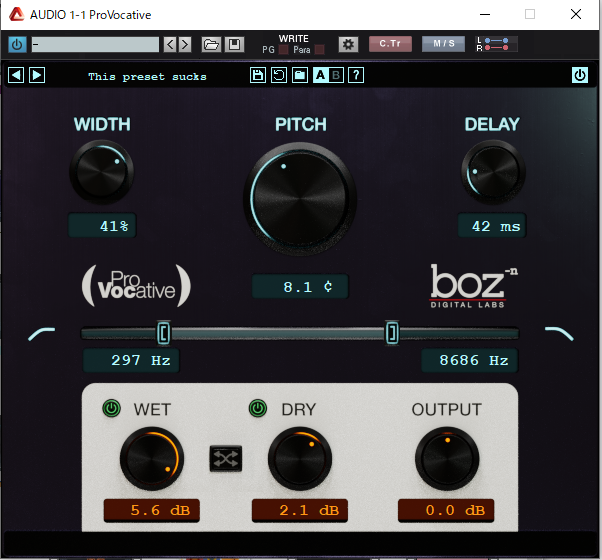This screenshot has width=602, height=560.
Task: Select previous ProVocative preset triangle
Action: pyautogui.click(x=16, y=75)
